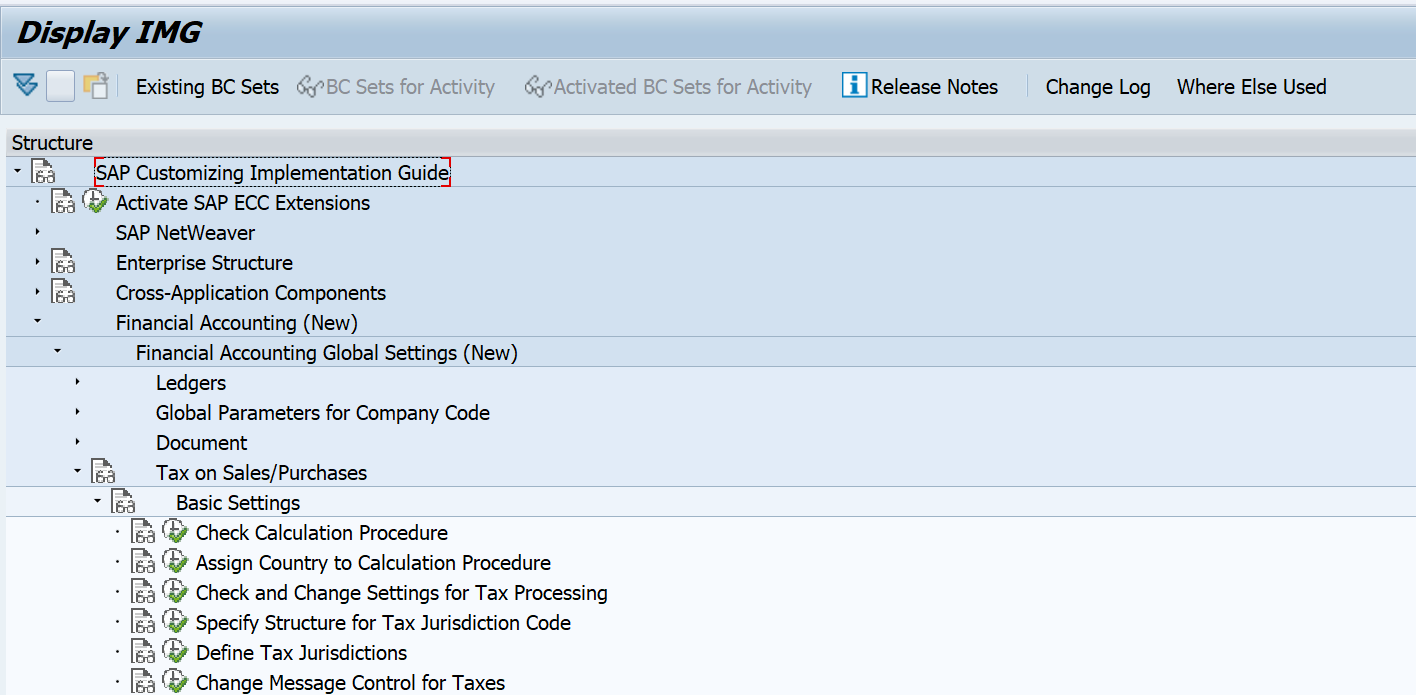Open documentation icon for Basic Settings

[123, 503]
